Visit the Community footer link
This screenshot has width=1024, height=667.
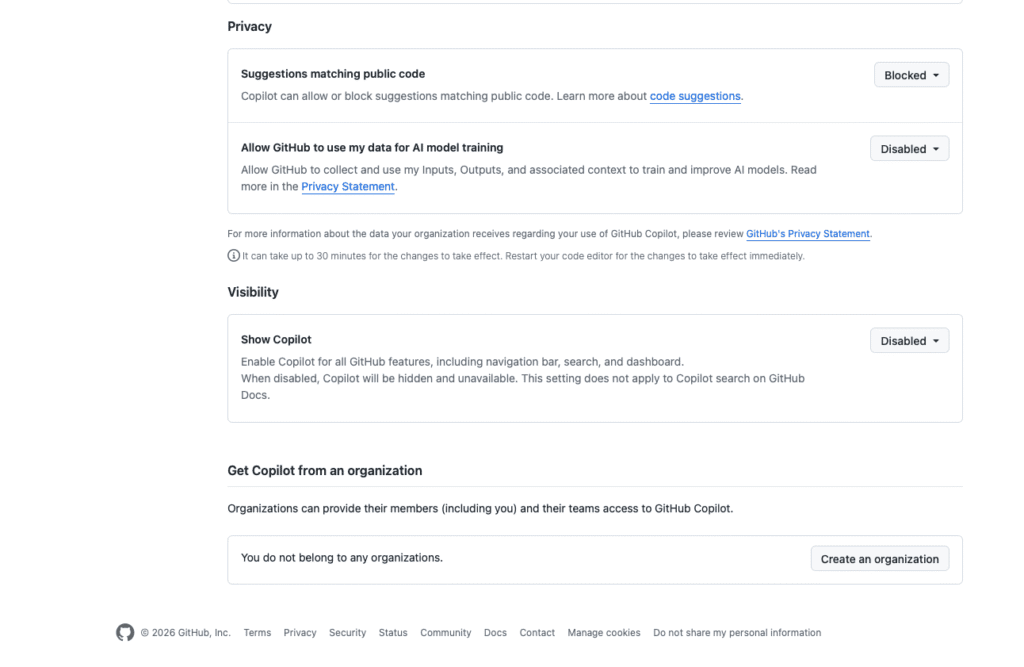click(445, 633)
